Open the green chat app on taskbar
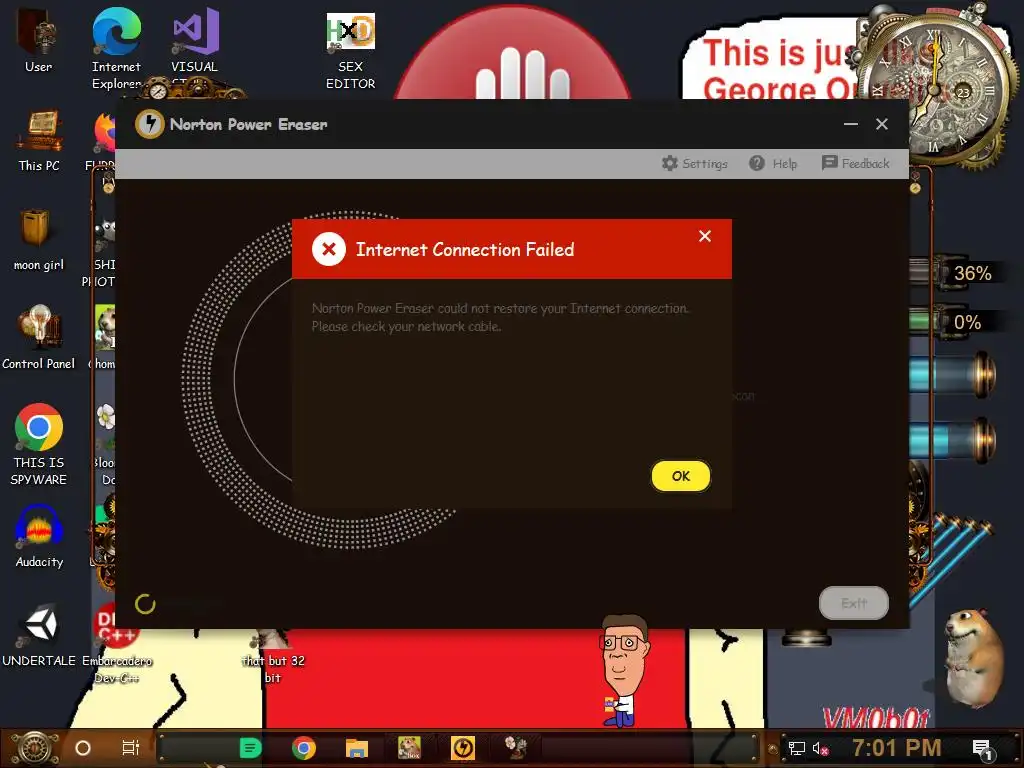Image resolution: width=1024 pixels, height=768 pixels. pyautogui.click(x=250, y=748)
